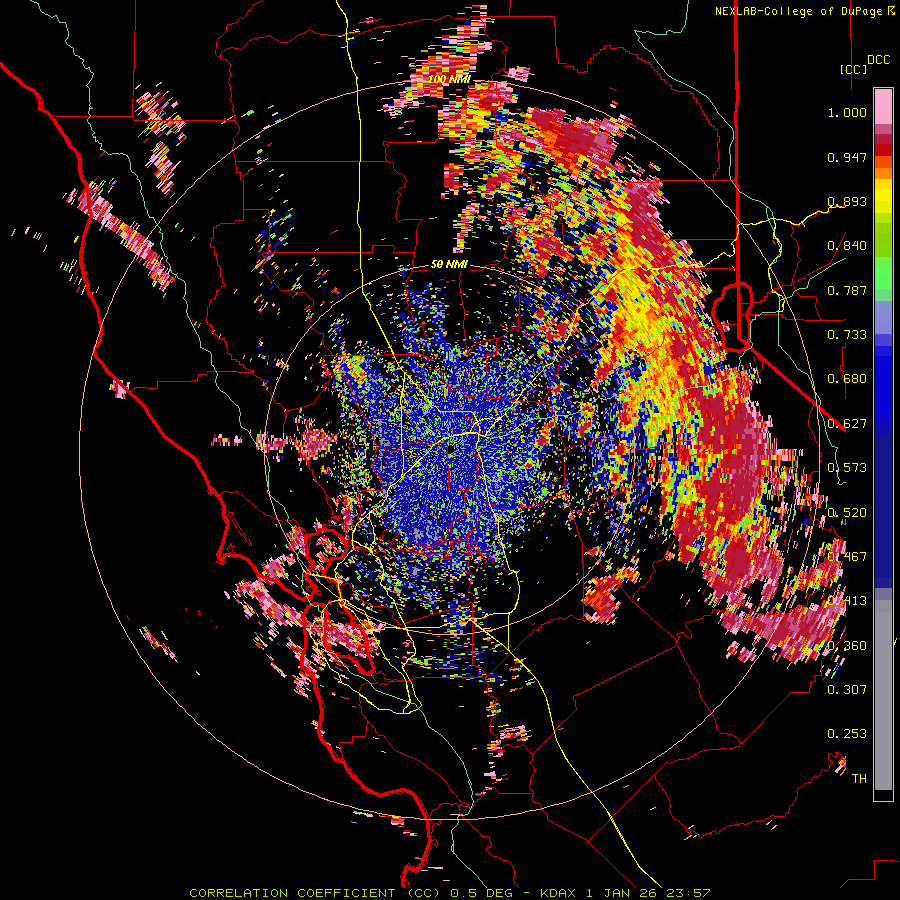900x900 pixels.
Task: Click the DCC label above the color scale
Action: [x=878, y=60]
